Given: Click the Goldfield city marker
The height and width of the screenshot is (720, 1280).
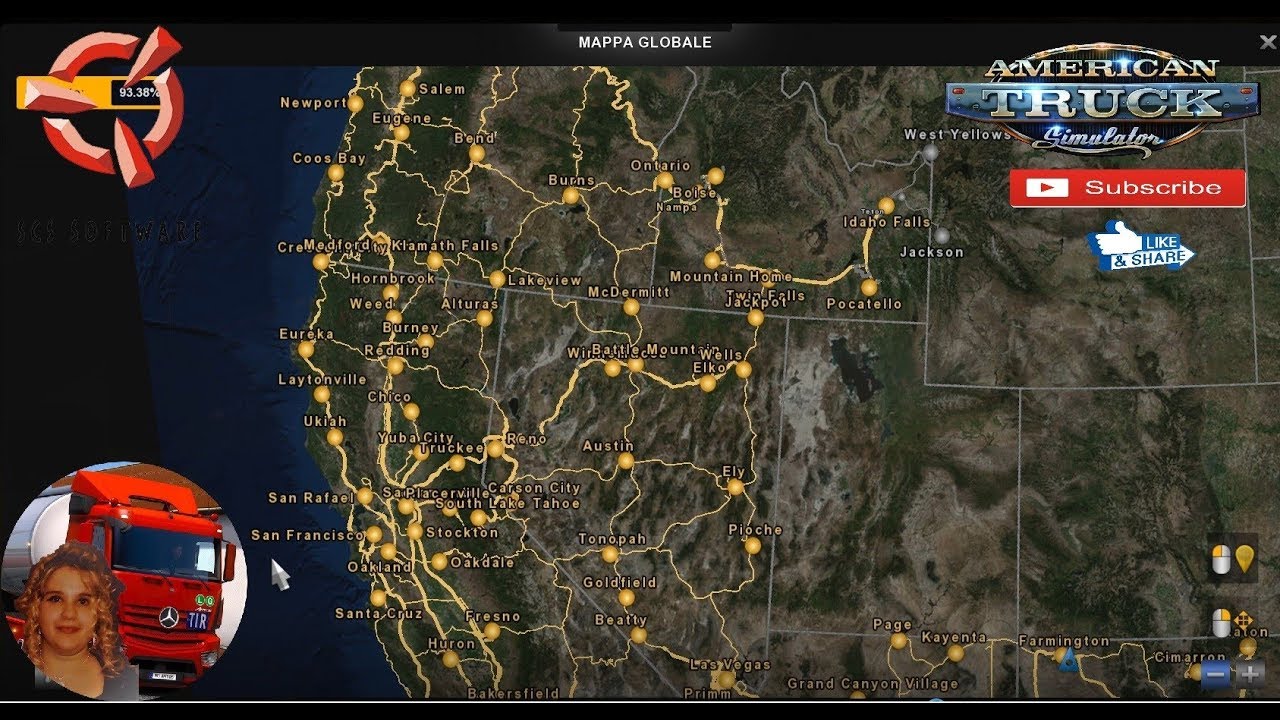Looking at the screenshot, I should click(626, 597).
